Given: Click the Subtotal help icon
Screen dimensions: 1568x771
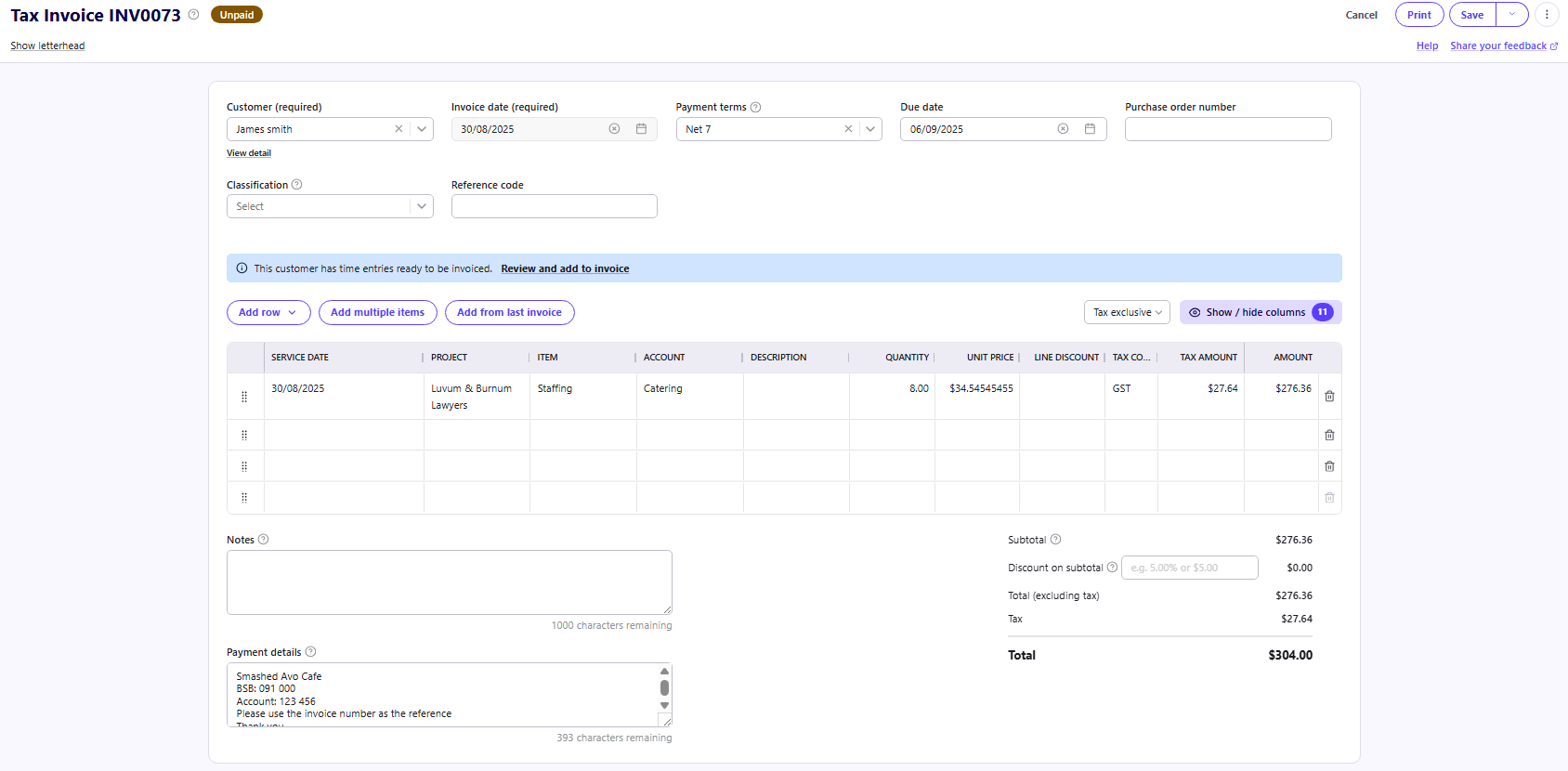Looking at the screenshot, I should [1055, 539].
